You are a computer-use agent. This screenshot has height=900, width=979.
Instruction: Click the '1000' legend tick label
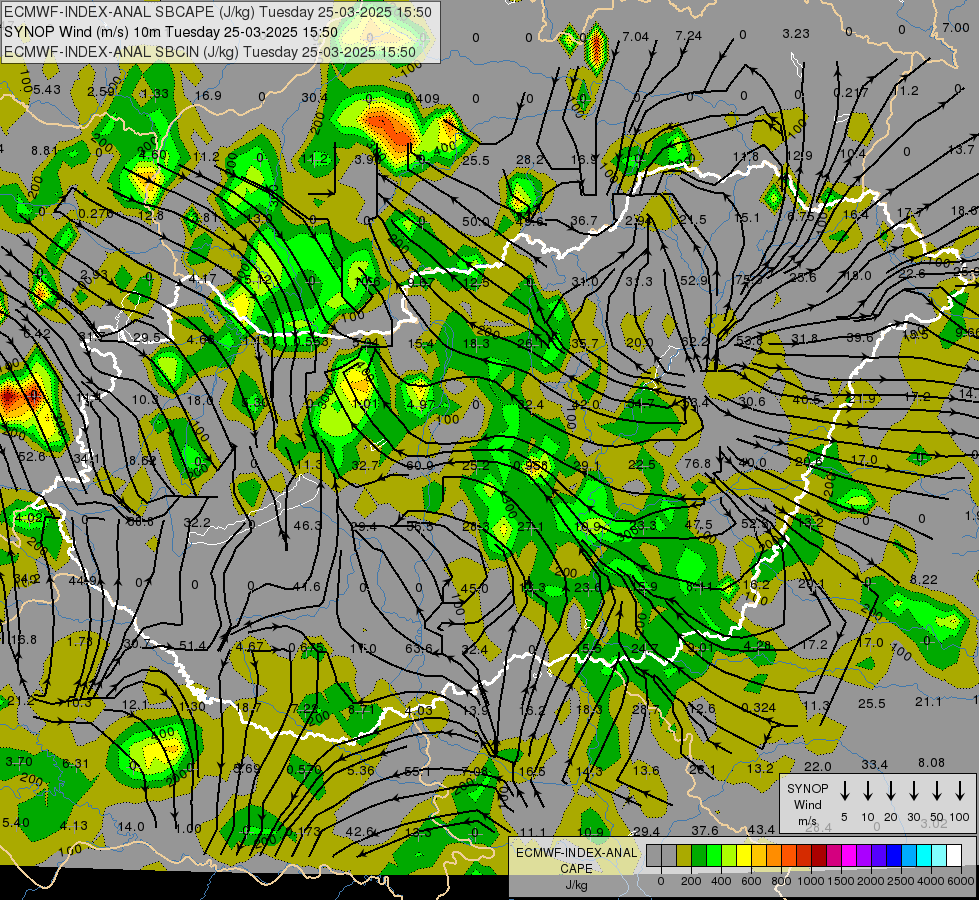tap(811, 881)
